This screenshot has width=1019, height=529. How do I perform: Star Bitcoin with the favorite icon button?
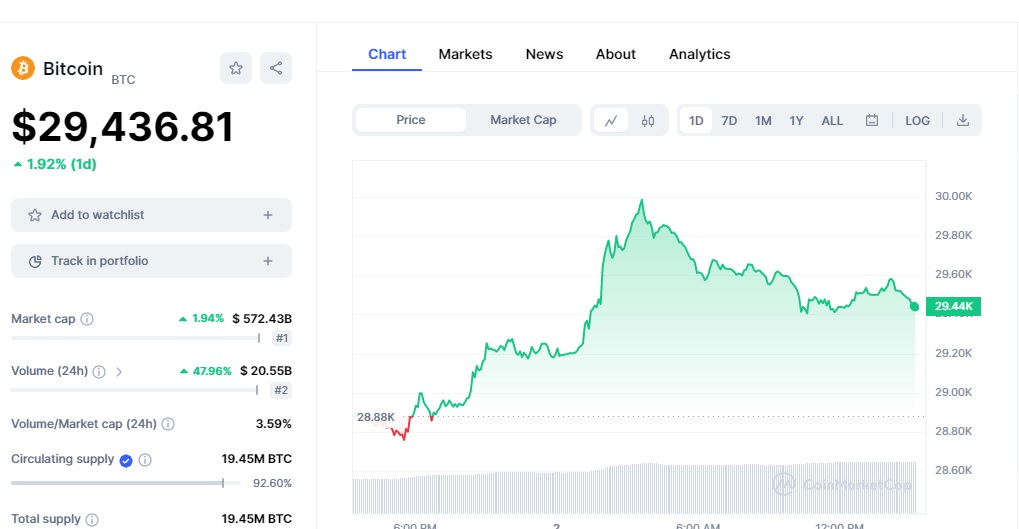pos(236,68)
